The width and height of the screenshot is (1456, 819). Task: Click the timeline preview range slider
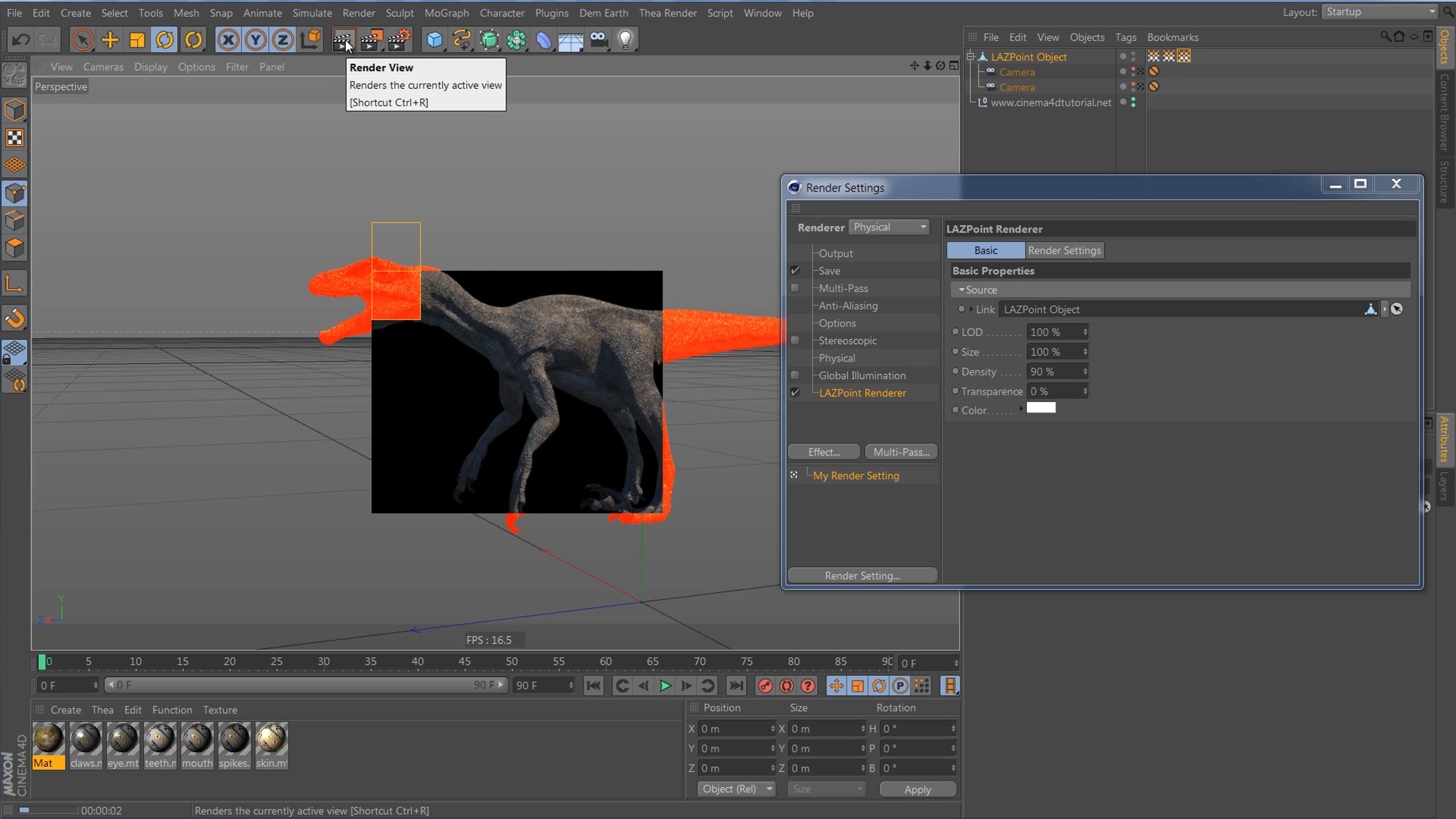coord(306,685)
